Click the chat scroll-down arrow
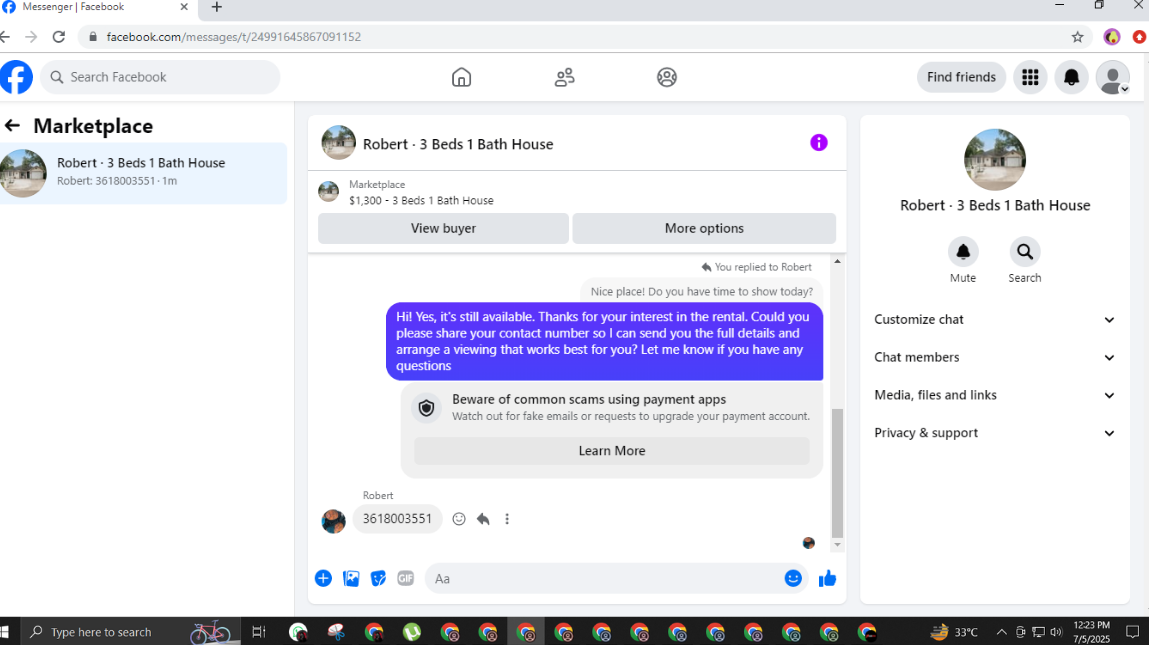 pos(837,545)
